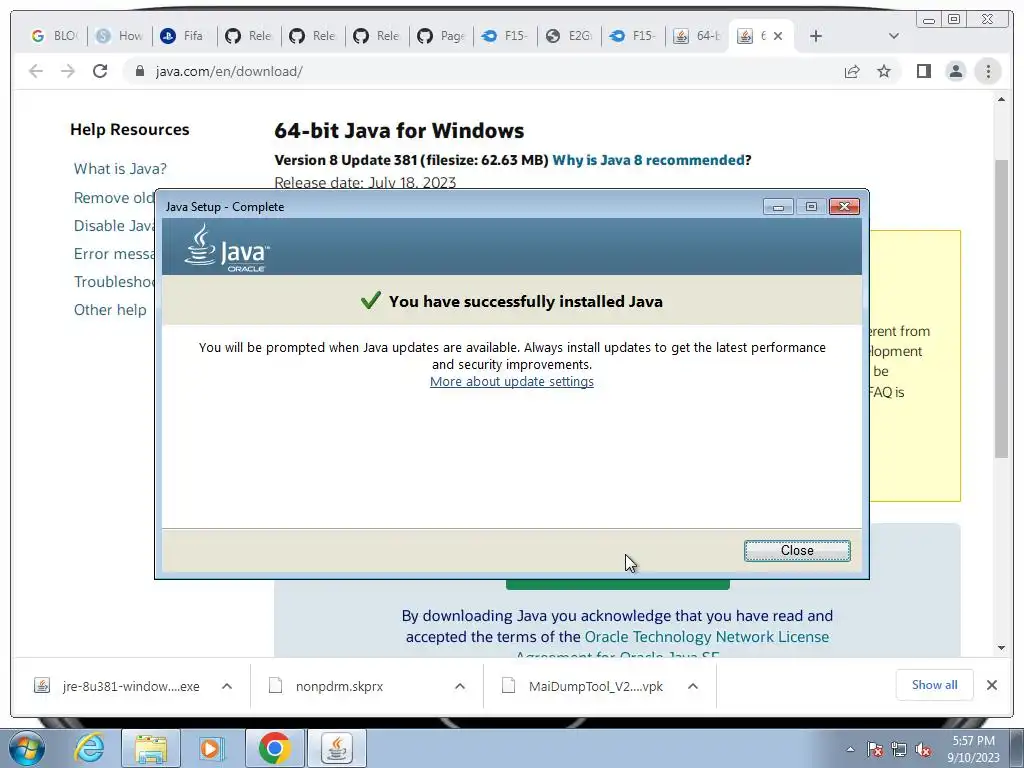
Task: Expand the tab search chevron
Action: click(x=894, y=36)
